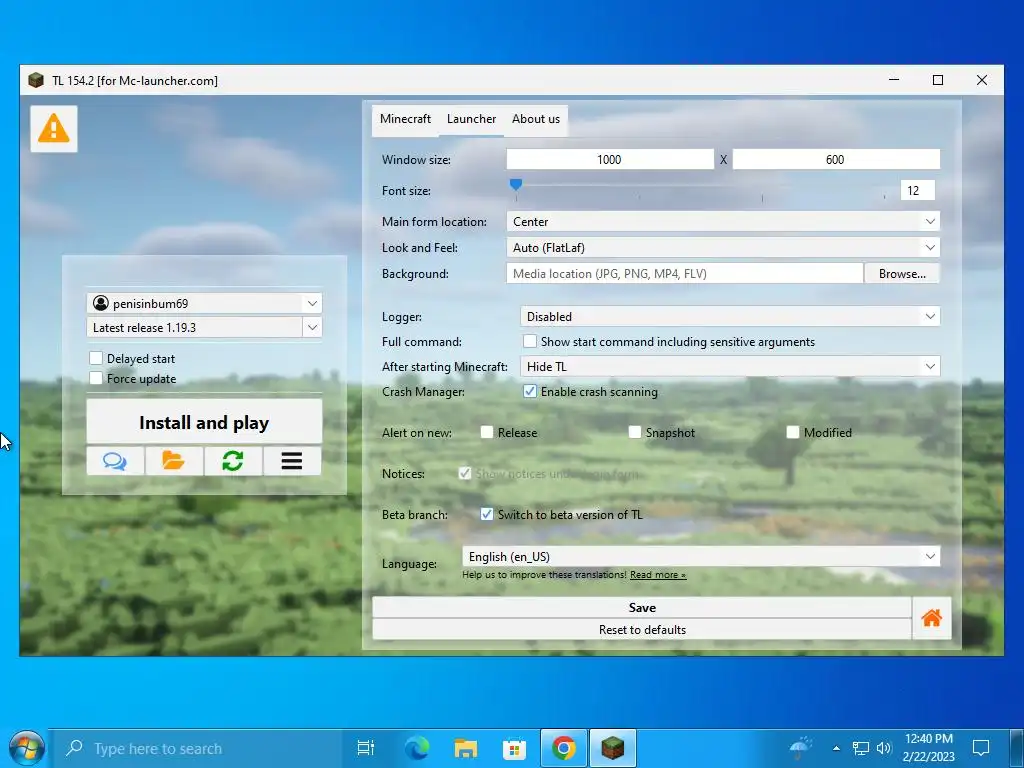The width and height of the screenshot is (1024, 768).
Task: Switch to Chrome in the taskbar
Action: click(x=564, y=748)
